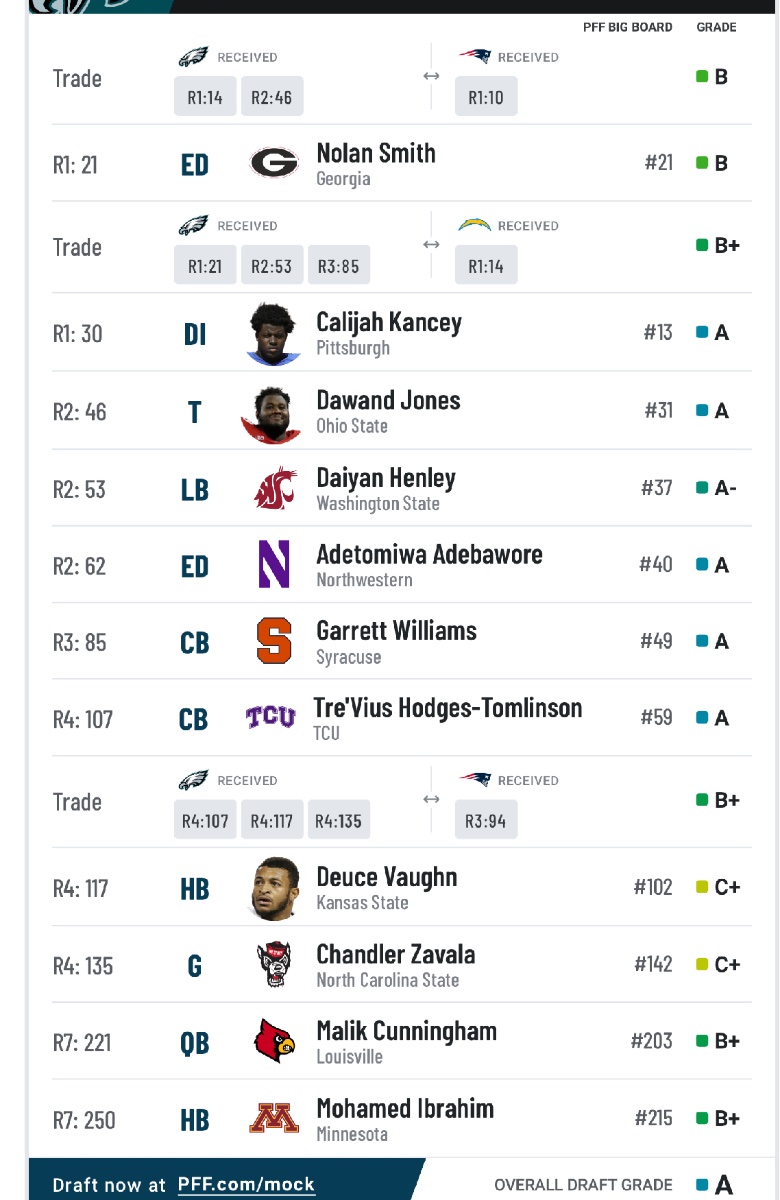Open the PFF.com/mock link
Viewport: 780px width, 1200px height.
246,1185
